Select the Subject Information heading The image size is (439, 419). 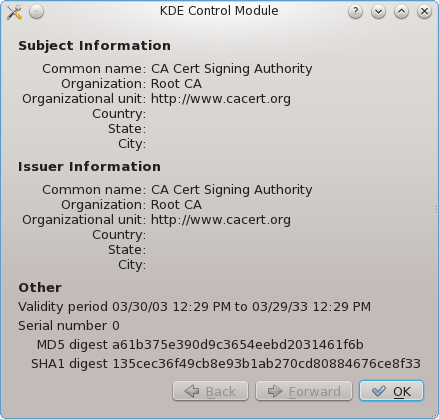(94, 46)
